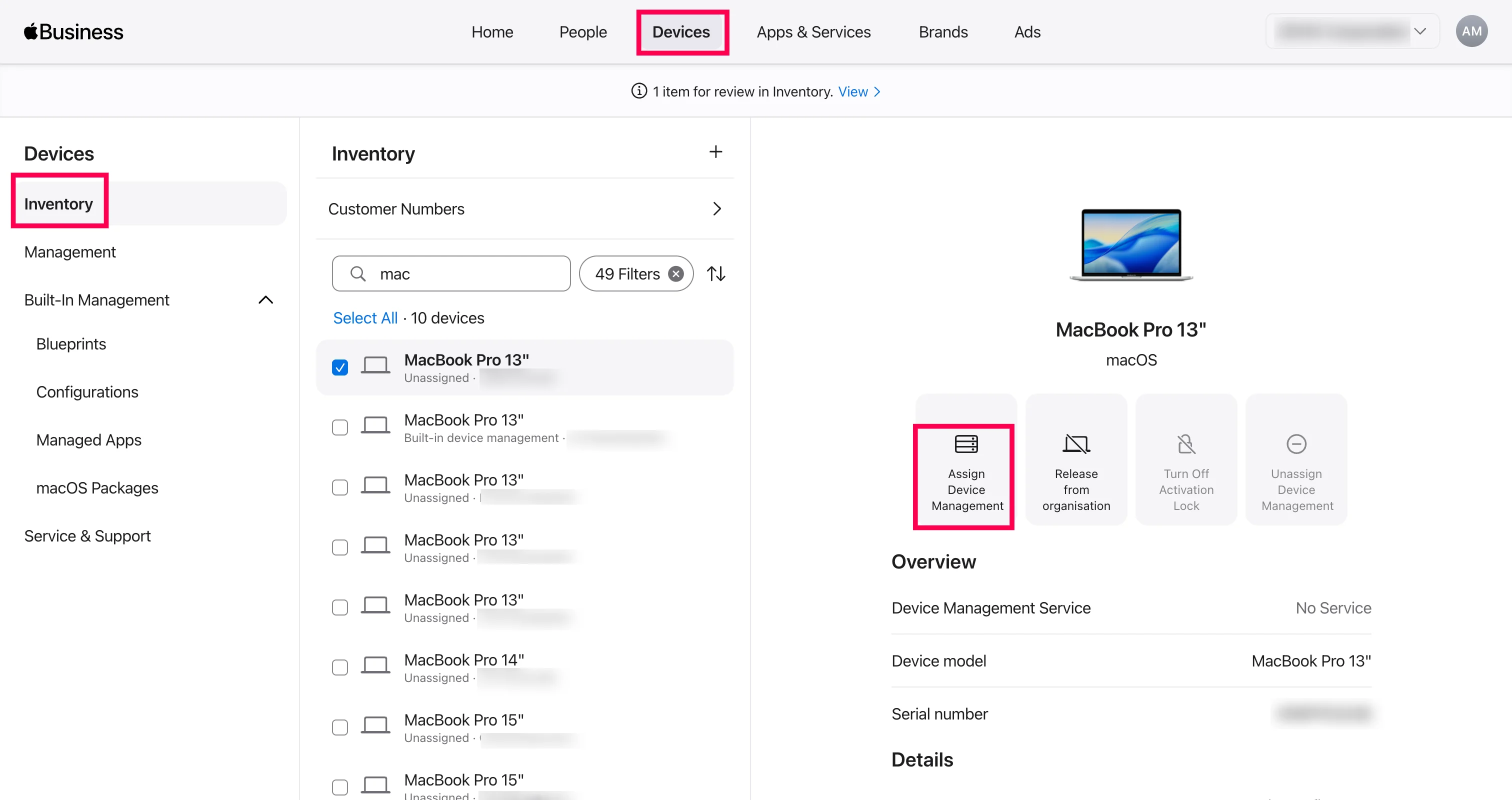Screen dimensions: 1512x800
Task: Click the info icon in review banner
Action: click(x=638, y=91)
